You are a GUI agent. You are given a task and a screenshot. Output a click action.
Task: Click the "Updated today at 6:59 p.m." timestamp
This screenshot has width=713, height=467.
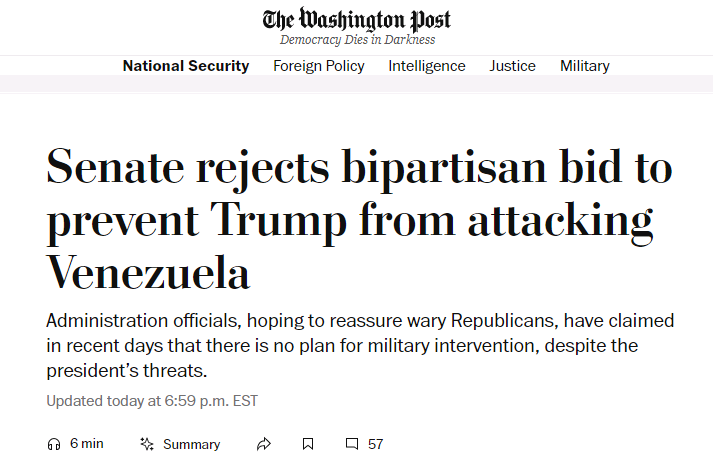152,401
